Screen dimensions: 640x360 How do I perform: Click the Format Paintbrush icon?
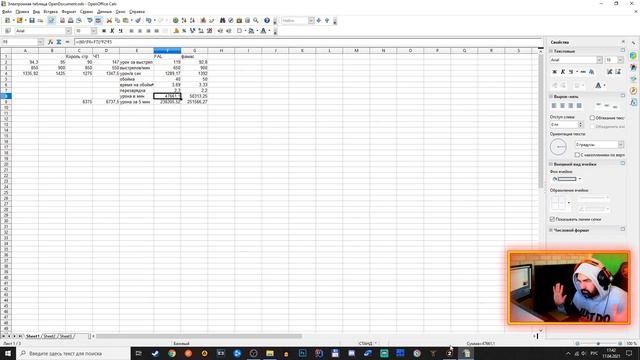click(x=138, y=20)
